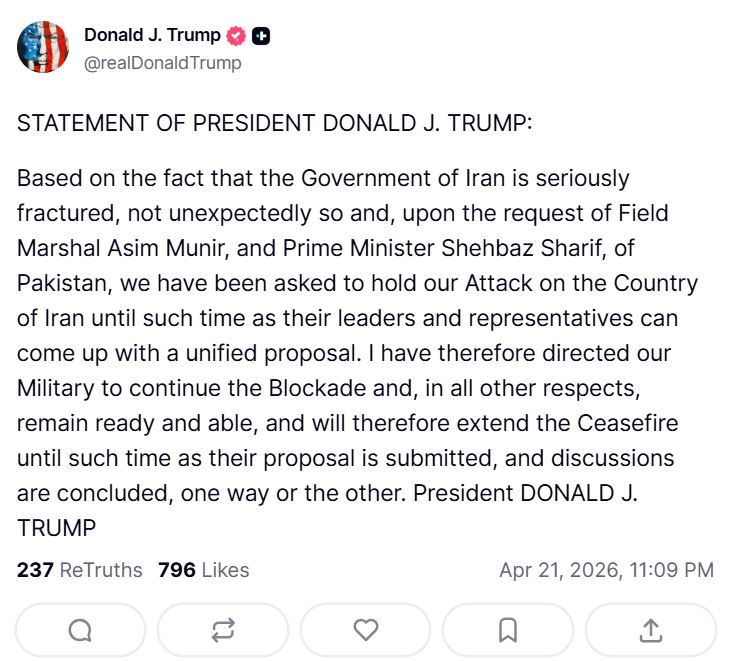Click the red verified checkmark badge
This screenshot has width=735, height=661.
tap(237, 36)
